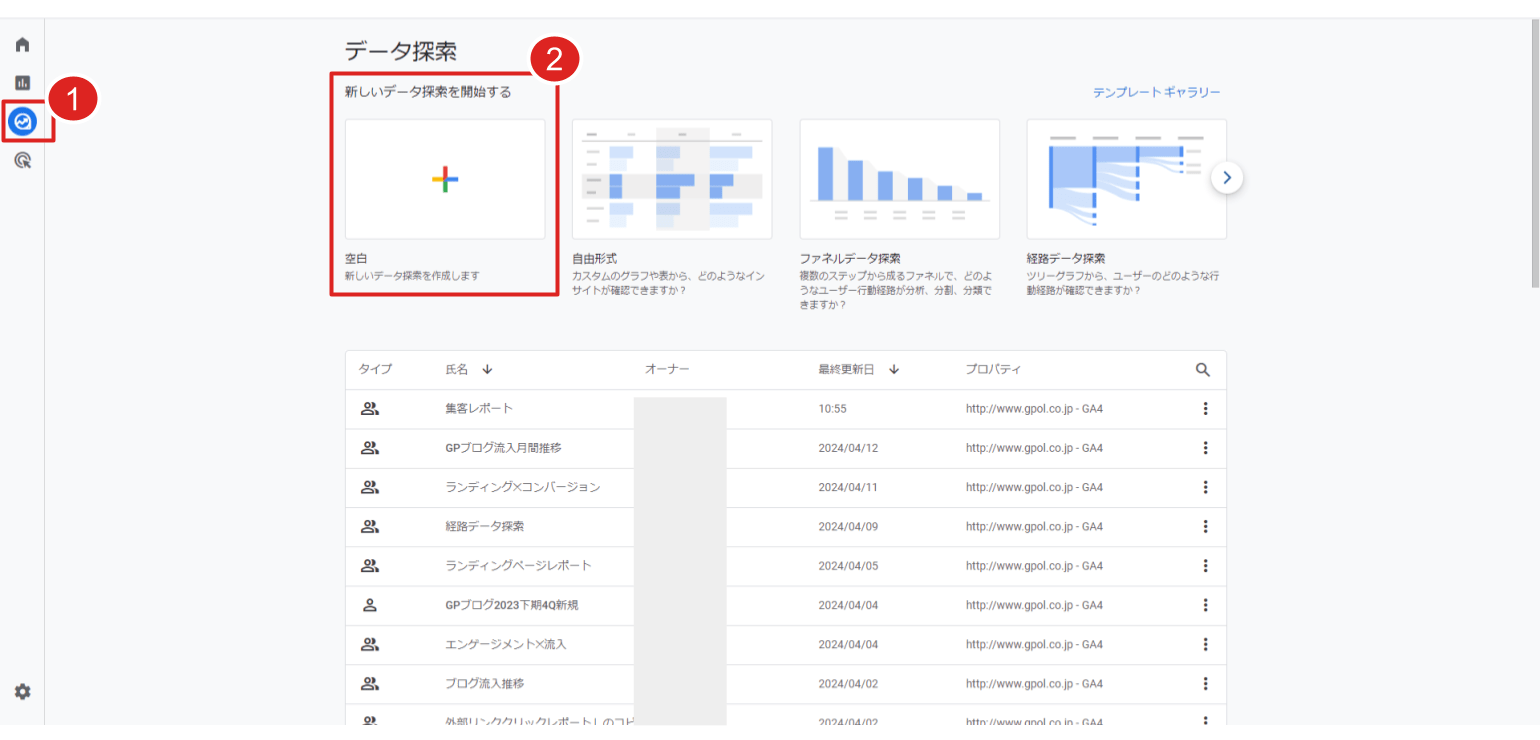Select the 自由形式 template thumbnail
Screen dimensions: 1540x740
coord(672,179)
